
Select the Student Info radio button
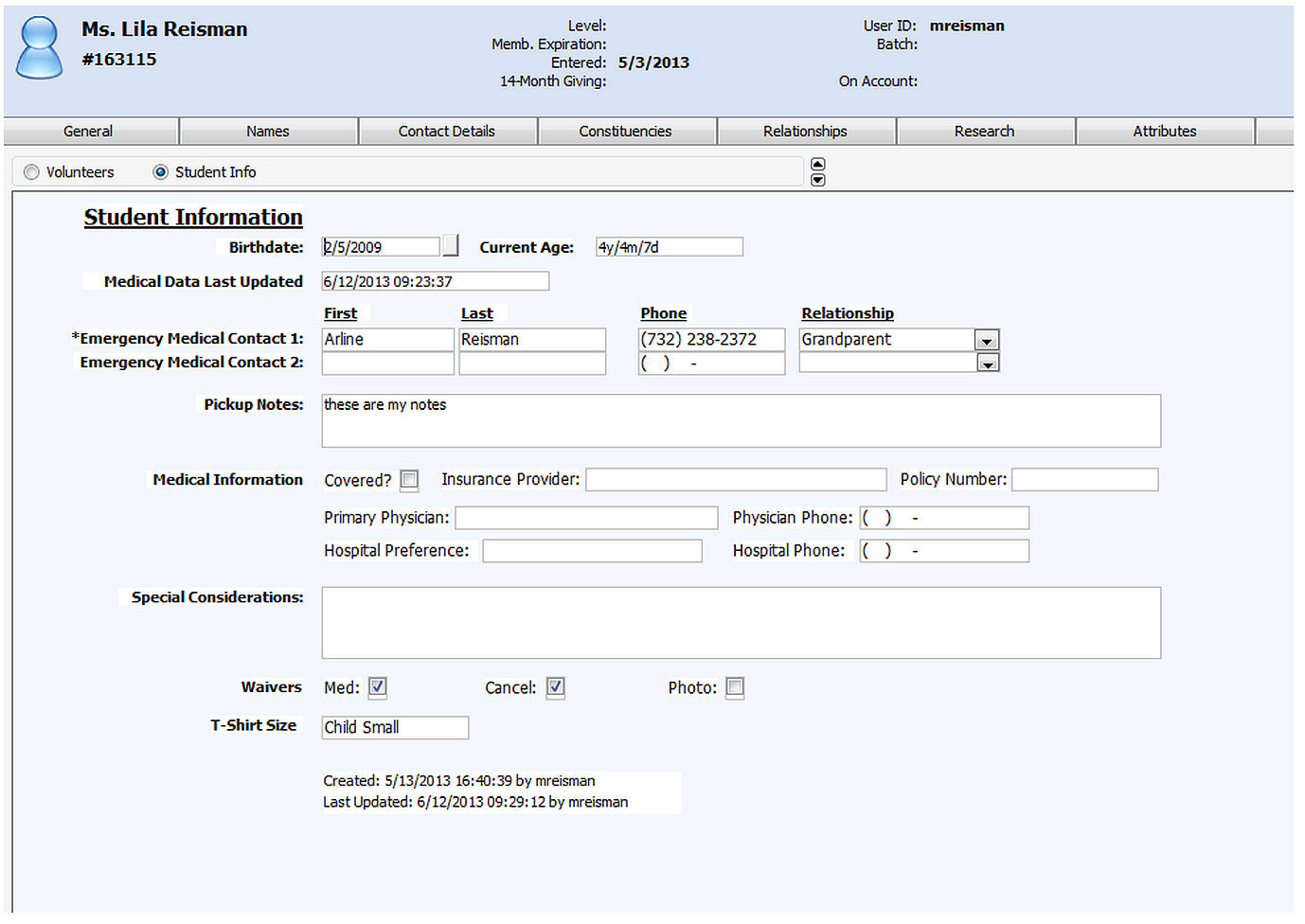pos(161,172)
